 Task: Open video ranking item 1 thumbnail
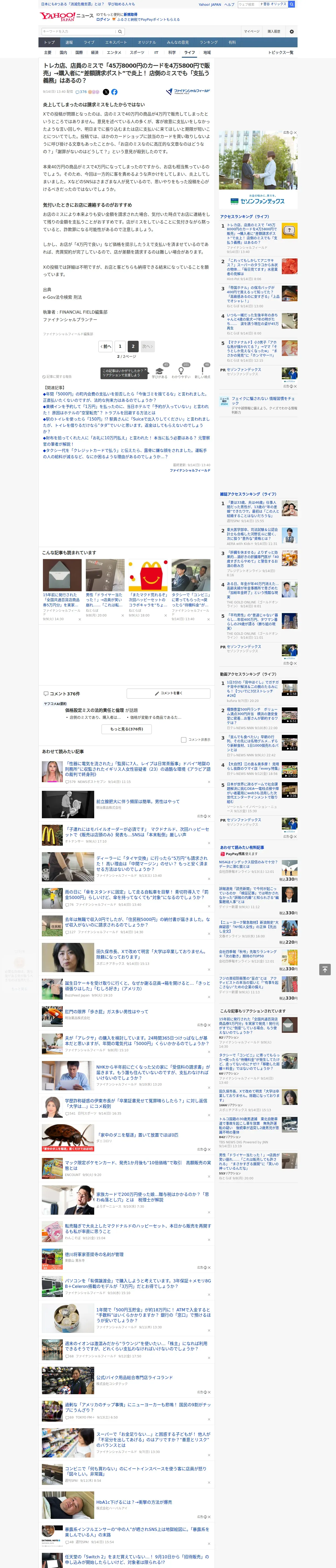click(x=290, y=688)
